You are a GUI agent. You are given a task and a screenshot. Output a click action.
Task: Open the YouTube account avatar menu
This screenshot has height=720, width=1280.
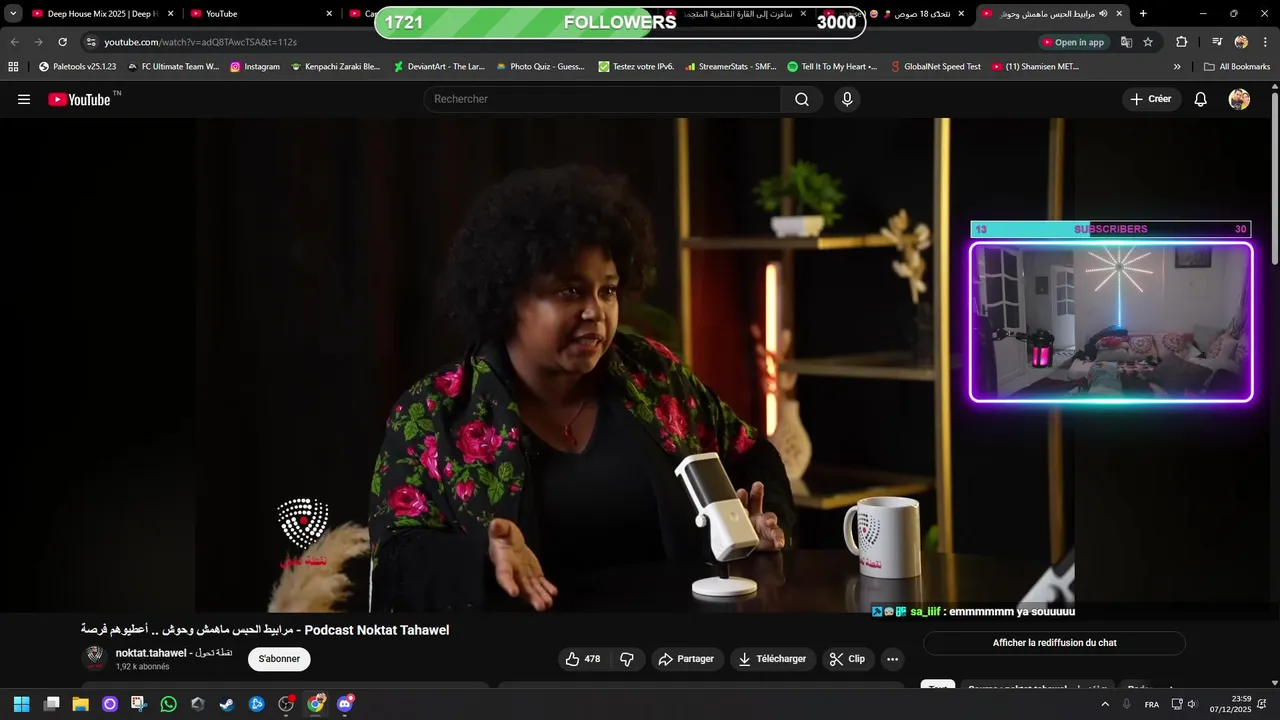[1239, 99]
